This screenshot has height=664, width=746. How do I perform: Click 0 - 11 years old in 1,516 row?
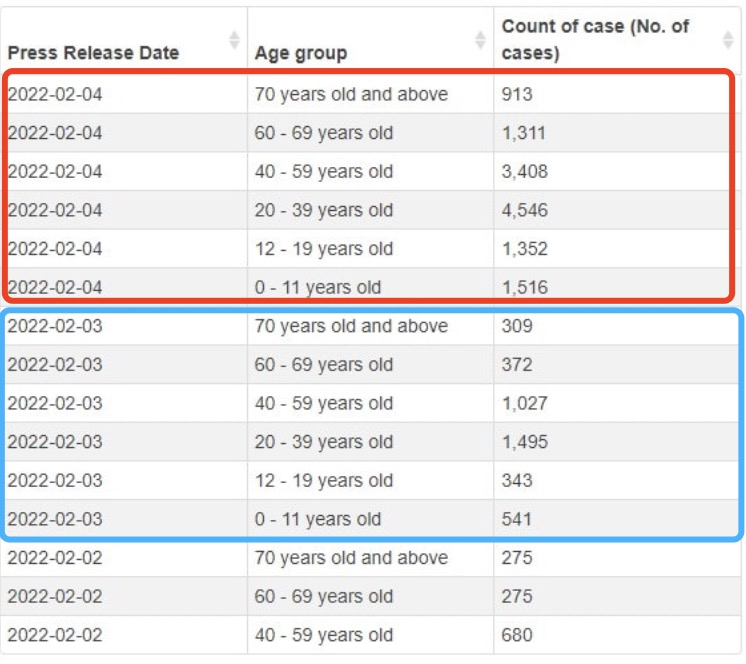(x=318, y=287)
